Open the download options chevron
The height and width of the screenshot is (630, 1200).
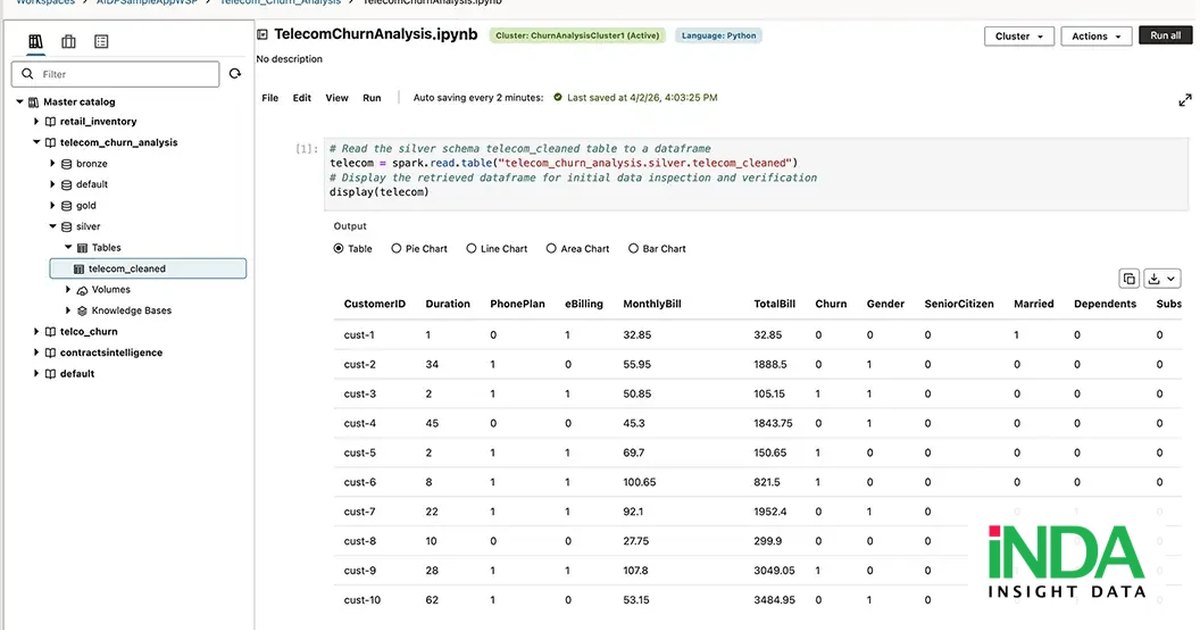coord(1173,279)
